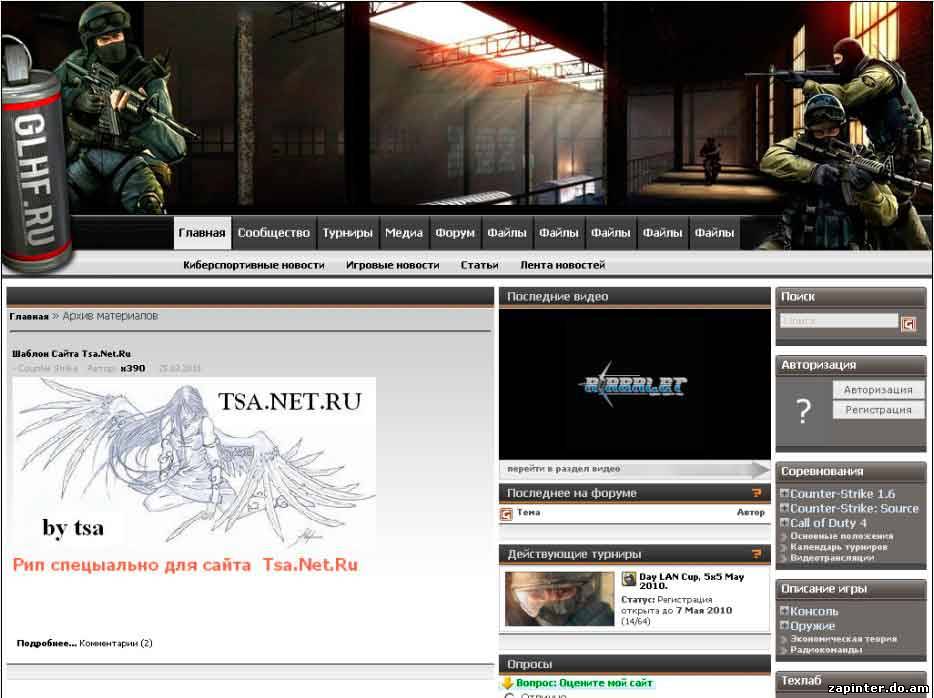Expand the Counter-Strike: Source section
This screenshot has height=698, width=934.
coord(784,508)
